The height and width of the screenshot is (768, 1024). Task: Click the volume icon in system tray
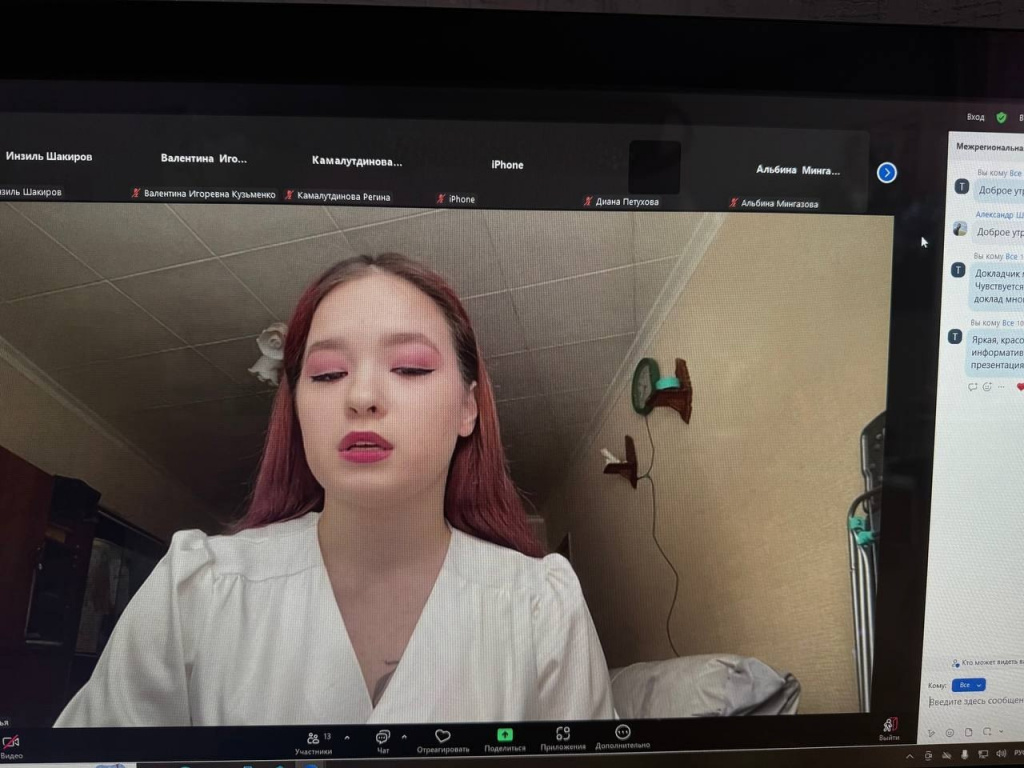pyautogui.click(x=1001, y=755)
